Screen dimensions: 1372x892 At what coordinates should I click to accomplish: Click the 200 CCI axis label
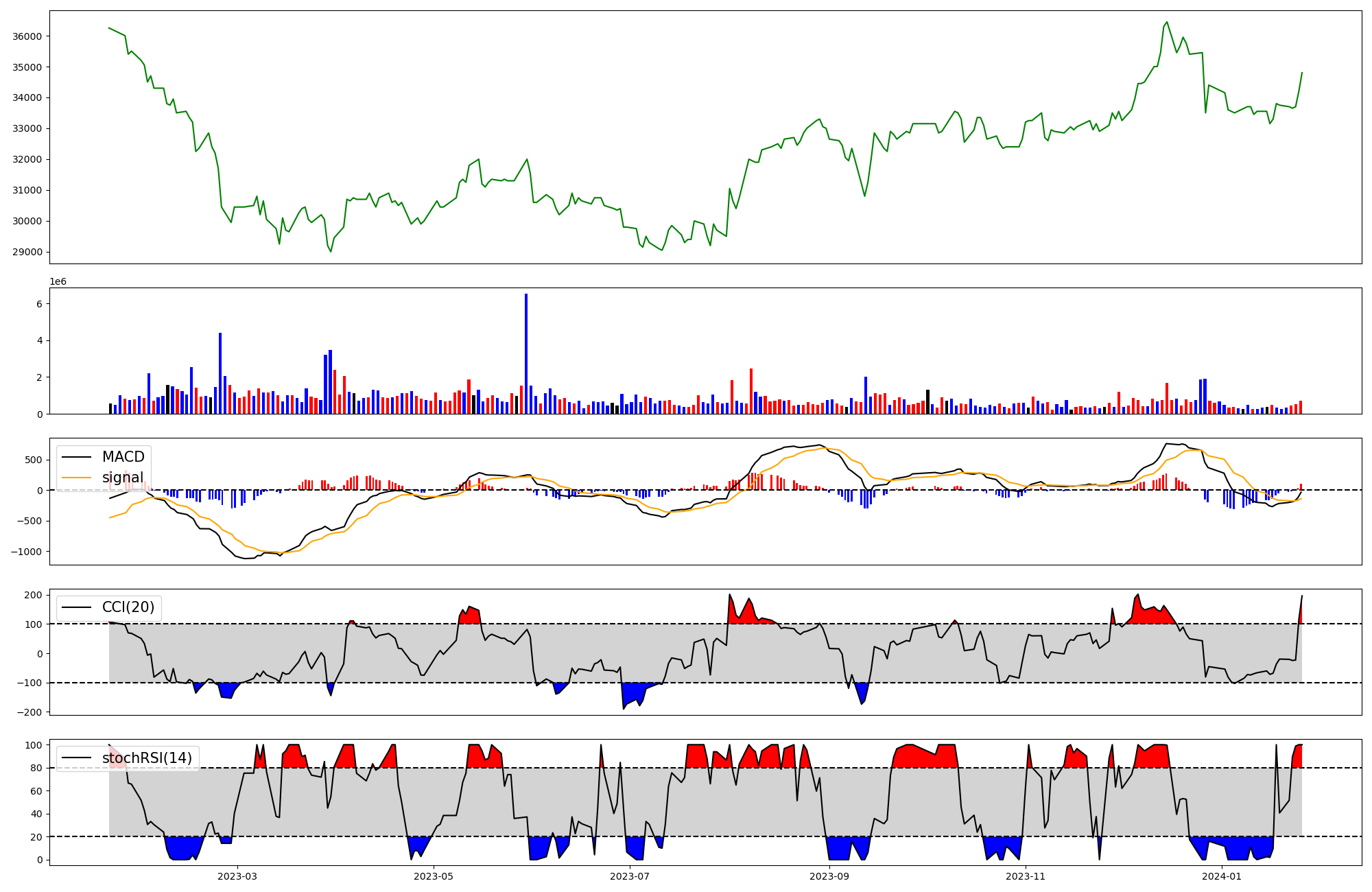tap(34, 595)
